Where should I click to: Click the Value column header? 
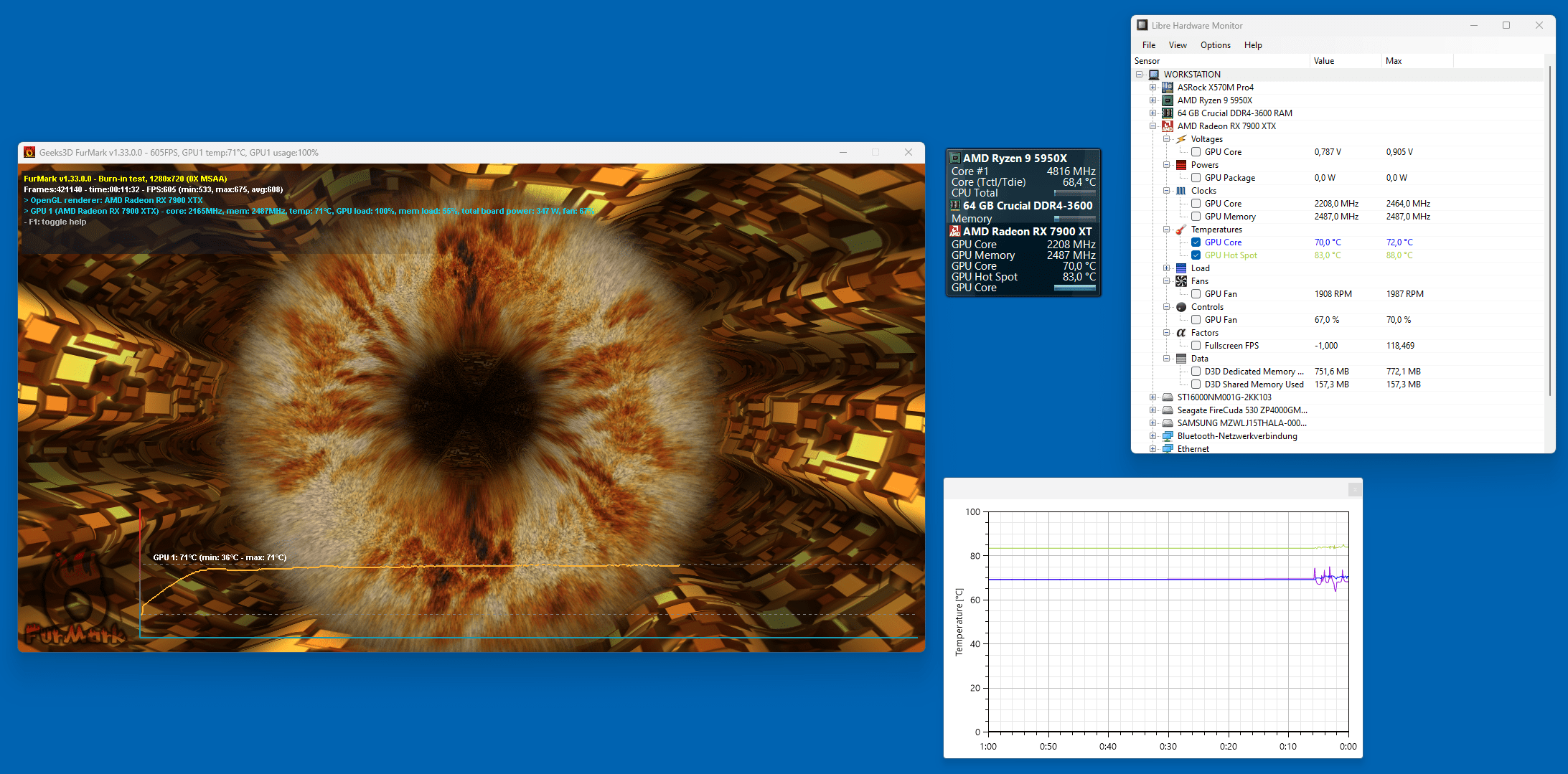click(x=1346, y=61)
